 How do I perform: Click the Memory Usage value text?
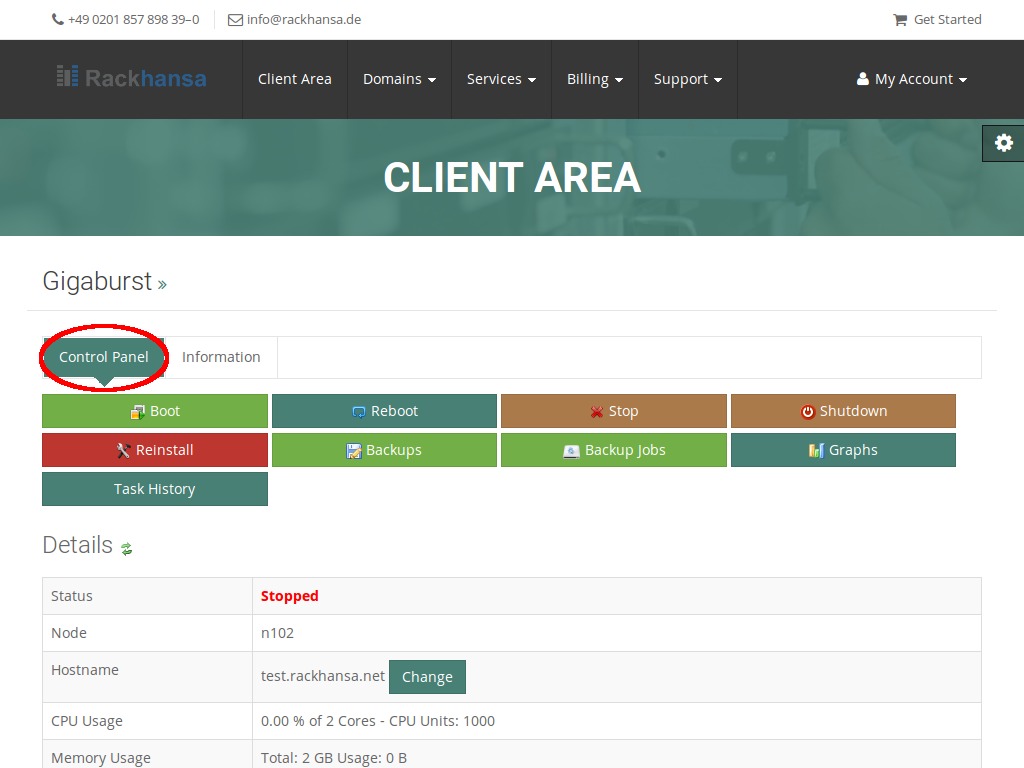(x=334, y=758)
